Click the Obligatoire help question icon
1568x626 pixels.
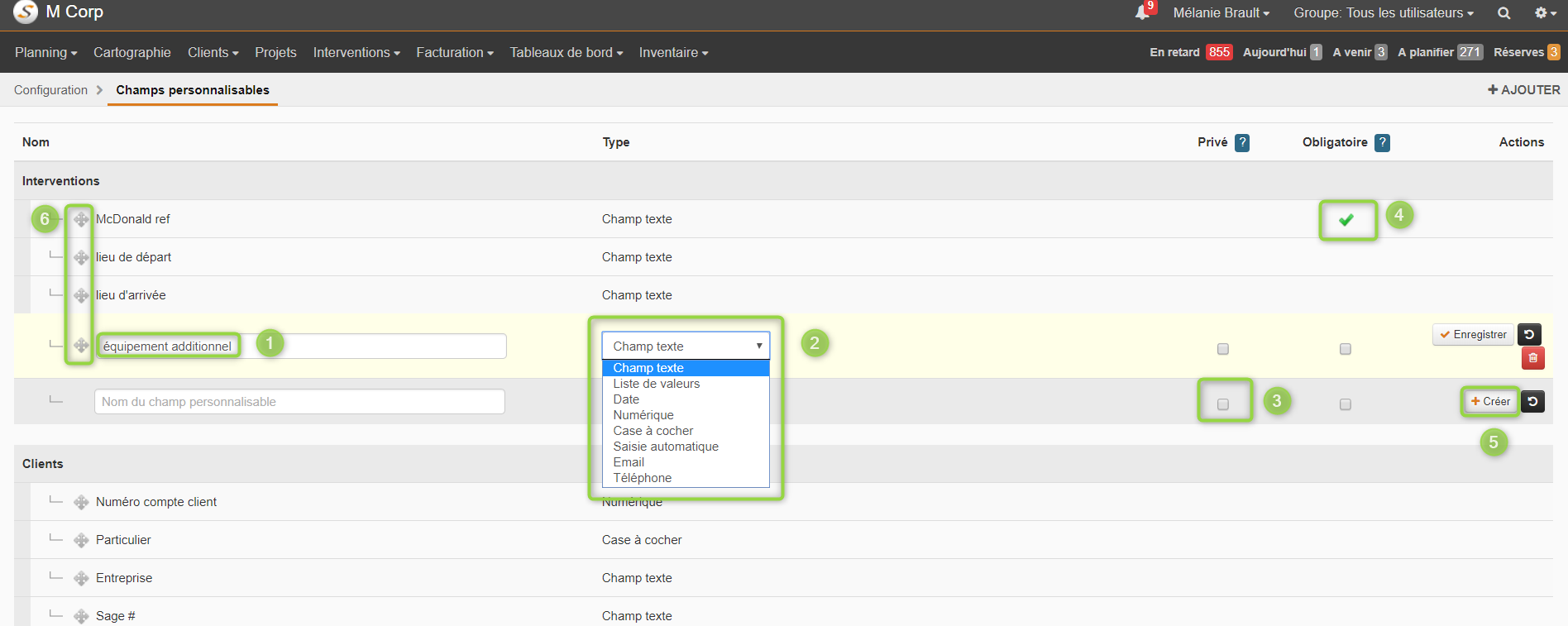pyautogui.click(x=1382, y=142)
